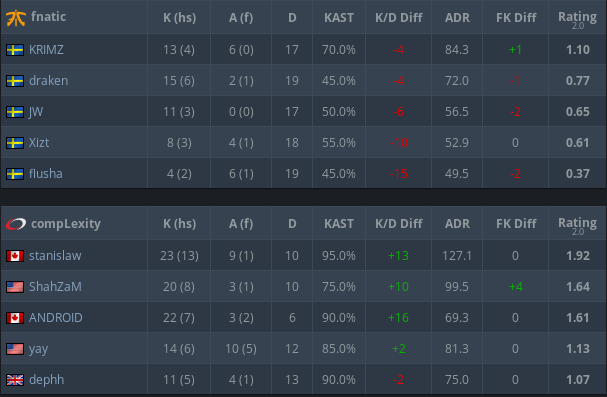Sort fnatic table by ADR column header
The width and height of the screenshot is (607, 397).
coord(457,18)
